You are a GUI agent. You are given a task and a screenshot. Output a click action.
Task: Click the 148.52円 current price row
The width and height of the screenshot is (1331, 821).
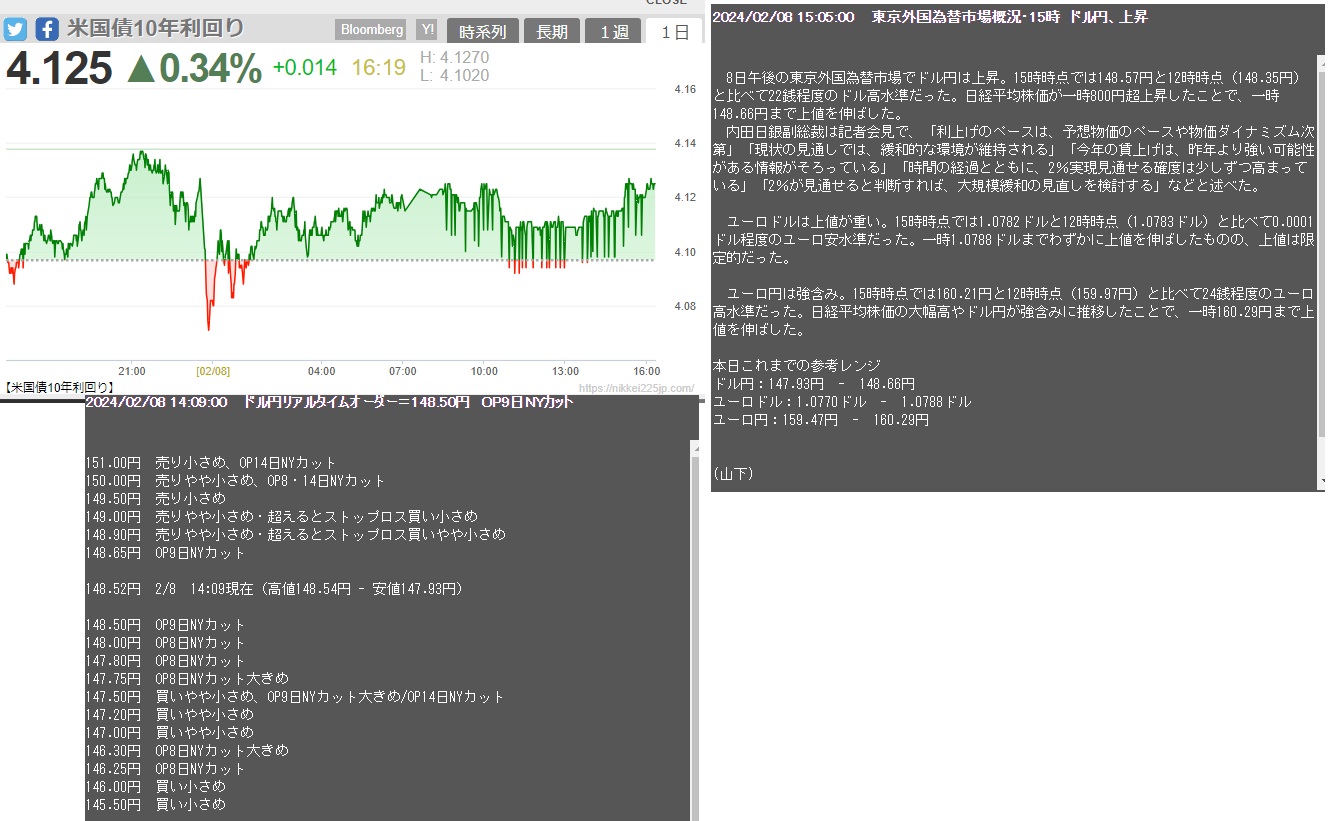(x=275, y=589)
